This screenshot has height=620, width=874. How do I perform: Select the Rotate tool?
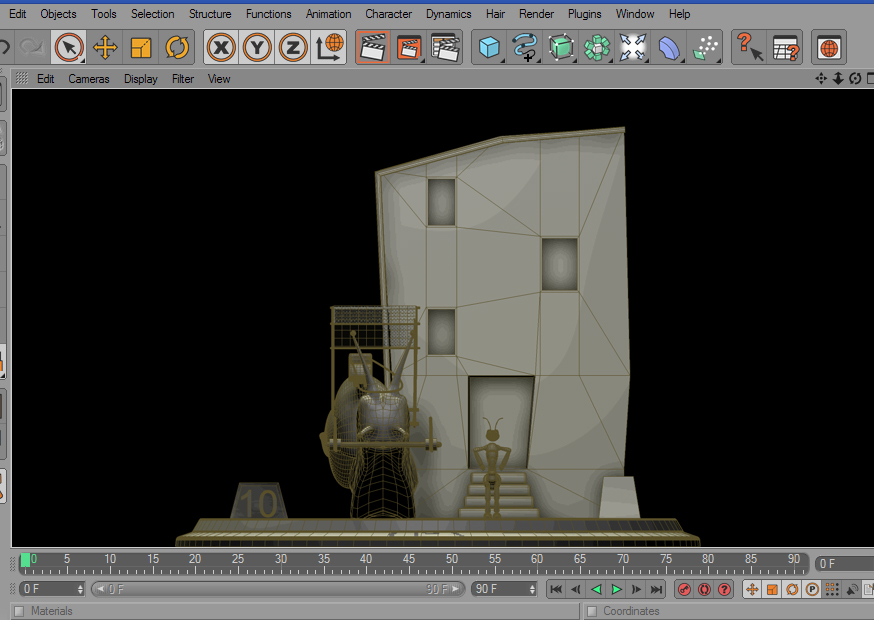pyautogui.click(x=177, y=47)
